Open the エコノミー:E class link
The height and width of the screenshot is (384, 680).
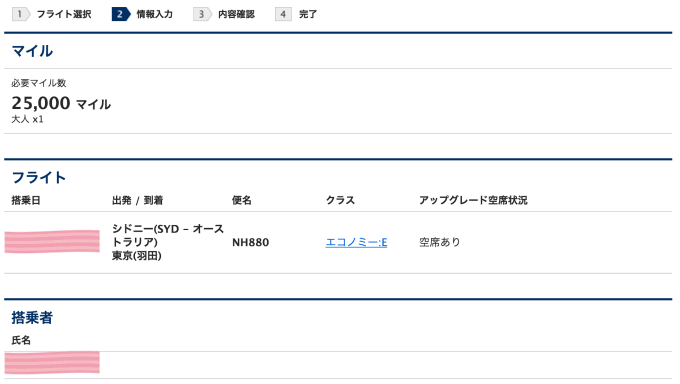click(356, 242)
